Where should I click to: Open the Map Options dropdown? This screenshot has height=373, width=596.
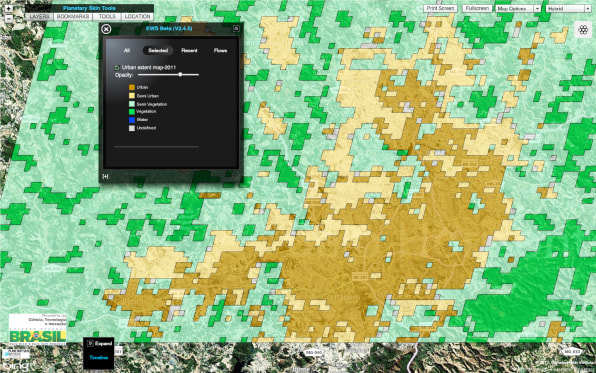click(518, 8)
